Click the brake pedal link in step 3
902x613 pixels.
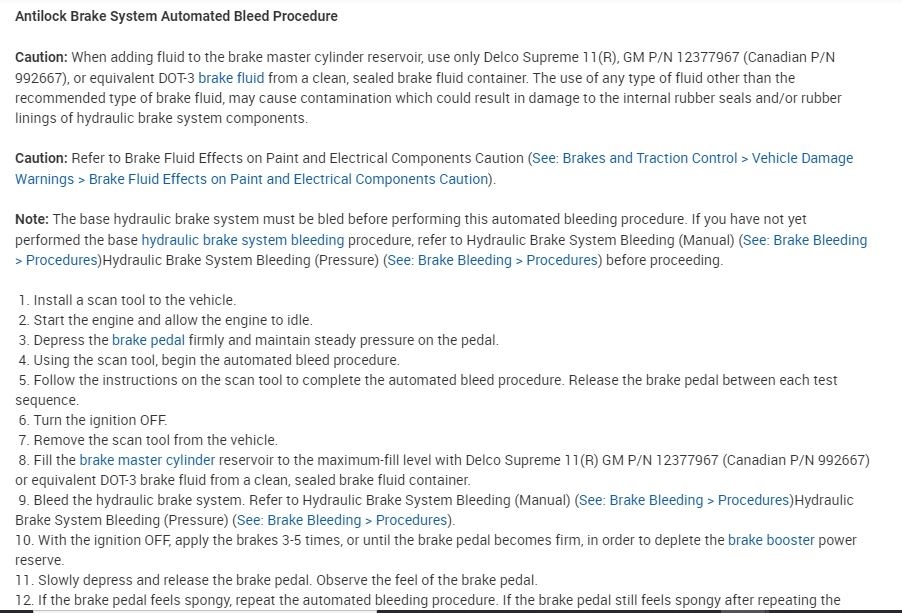pos(148,340)
